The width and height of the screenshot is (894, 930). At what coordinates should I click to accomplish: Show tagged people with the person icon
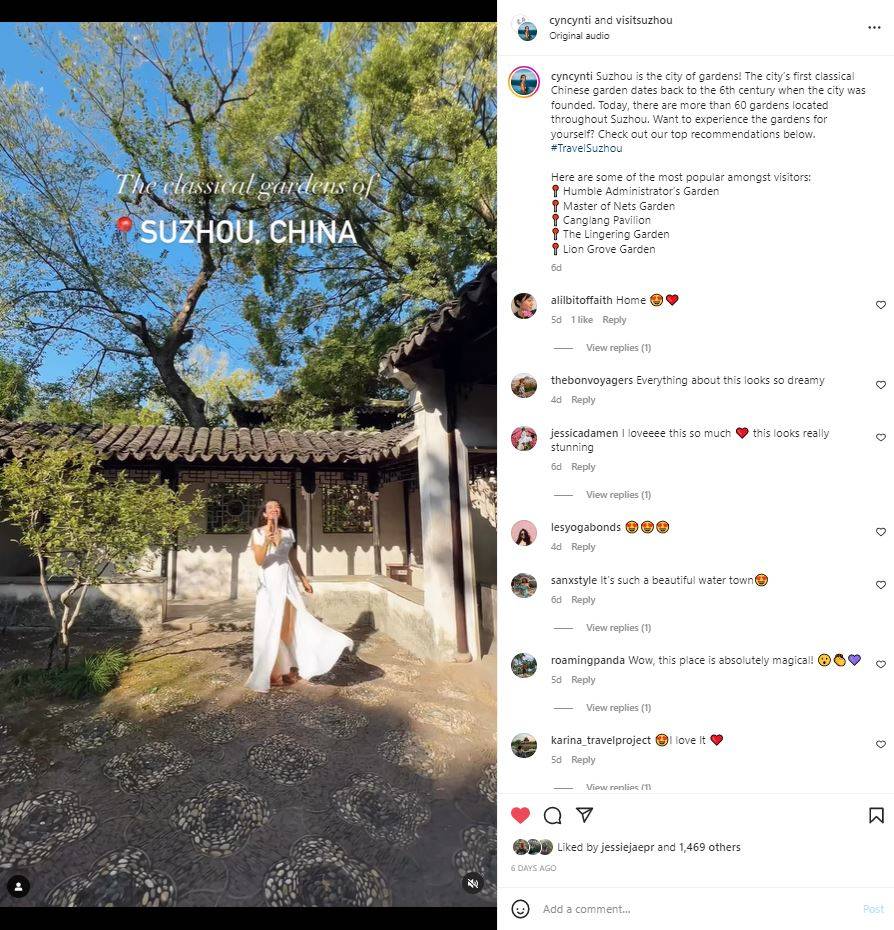18,887
